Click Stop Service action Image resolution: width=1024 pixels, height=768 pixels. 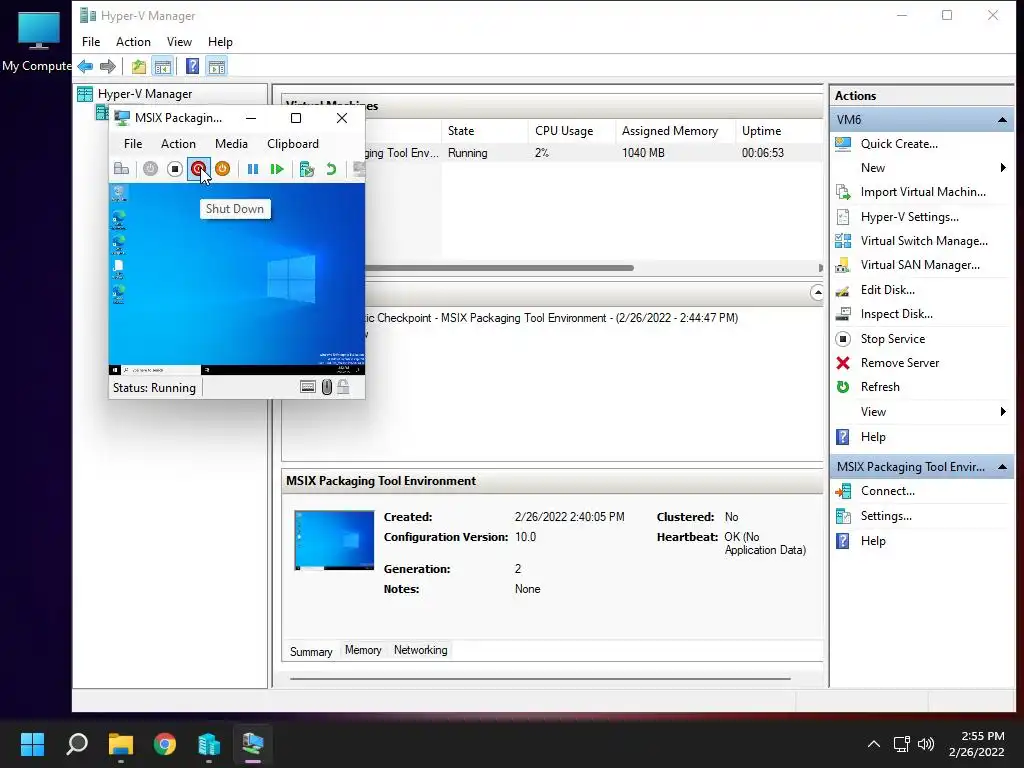click(x=893, y=339)
